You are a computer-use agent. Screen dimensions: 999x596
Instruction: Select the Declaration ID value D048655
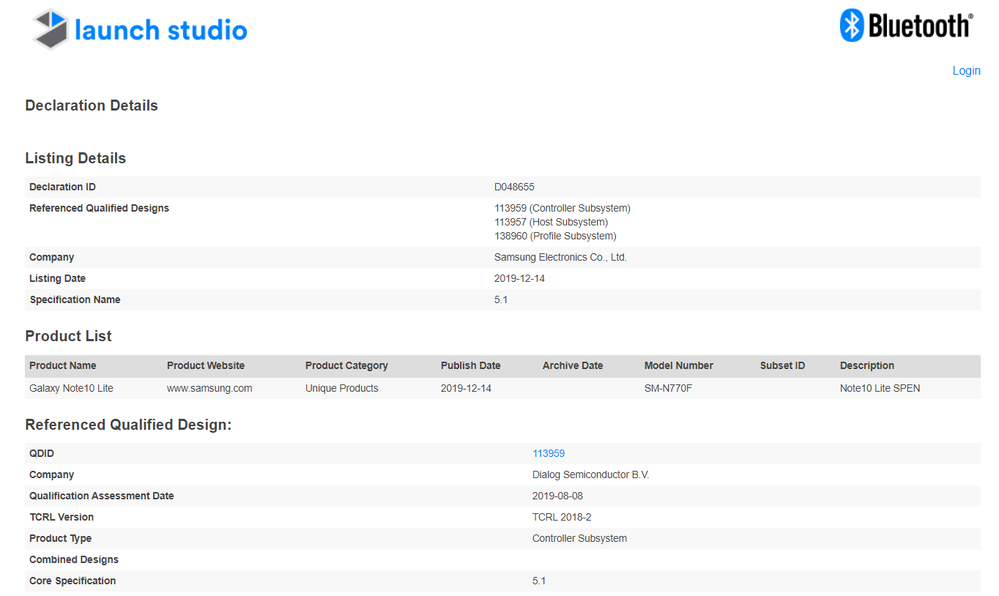click(x=514, y=187)
